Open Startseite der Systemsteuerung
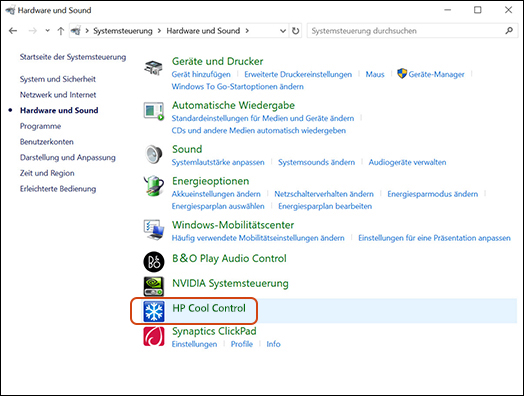 point(73,57)
